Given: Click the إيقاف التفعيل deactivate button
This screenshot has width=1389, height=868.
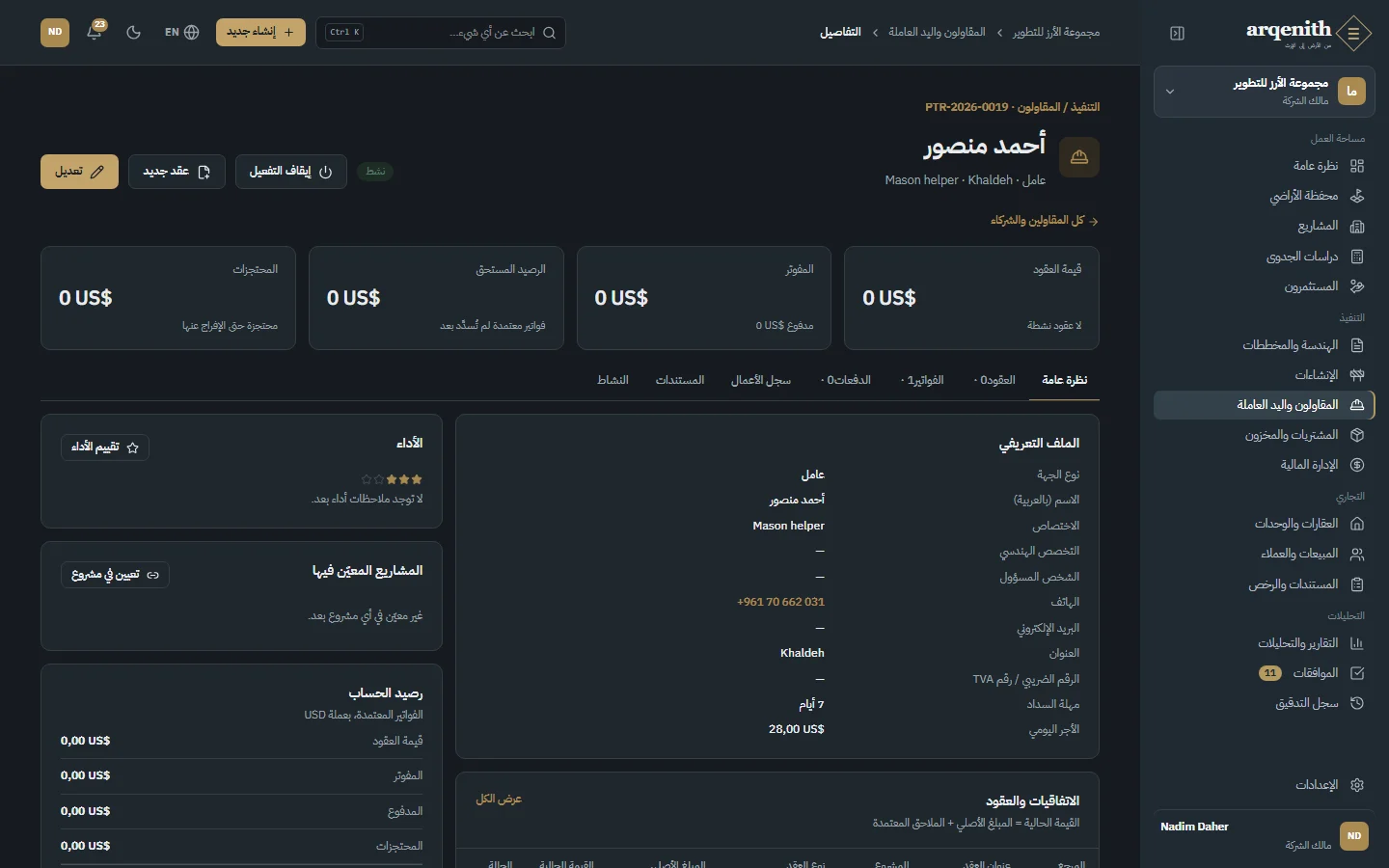Looking at the screenshot, I should [x=290, y=172].
